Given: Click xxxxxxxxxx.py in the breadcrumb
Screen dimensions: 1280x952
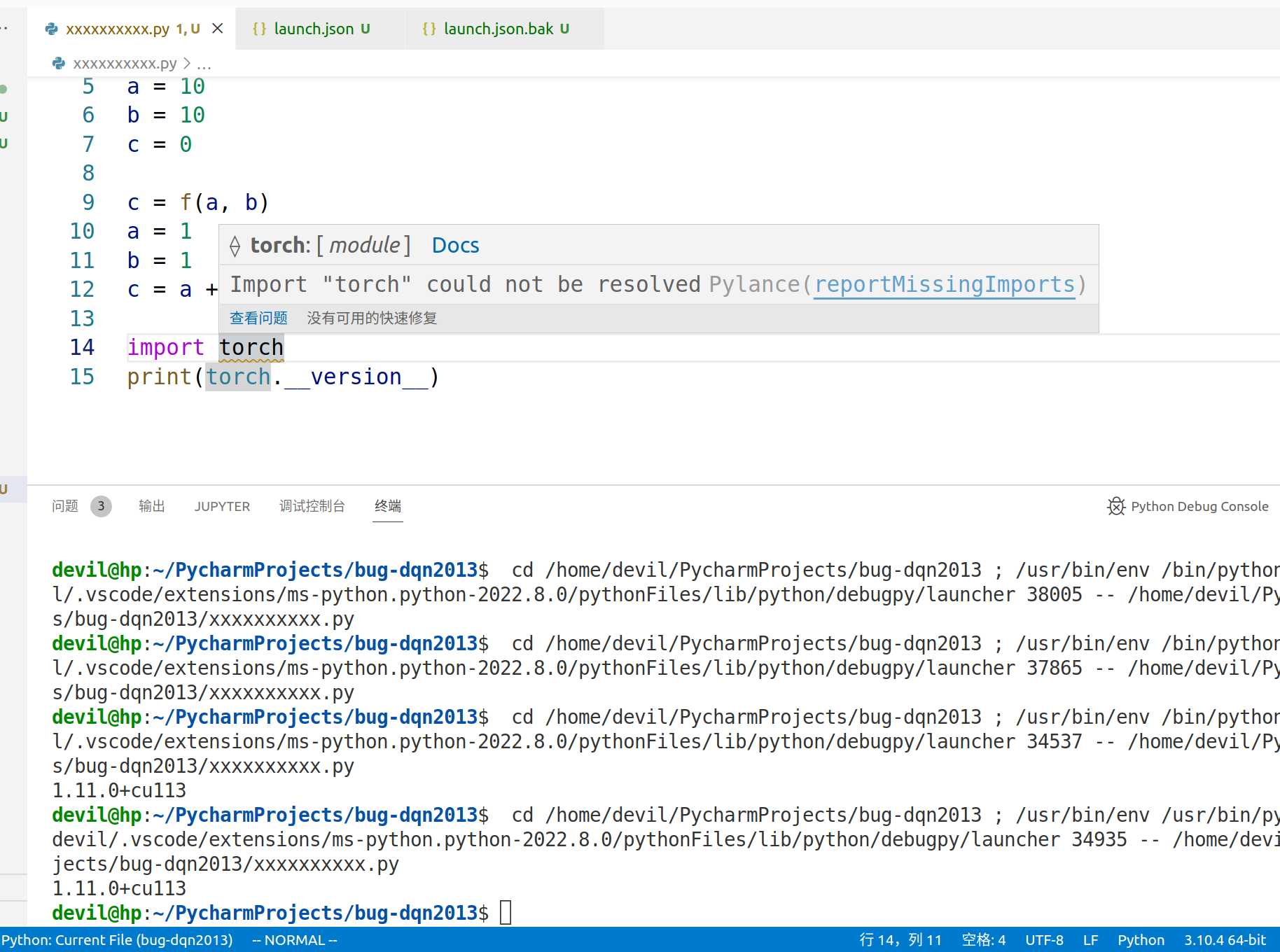Looking at the screenshot, I should pos(125,64).
